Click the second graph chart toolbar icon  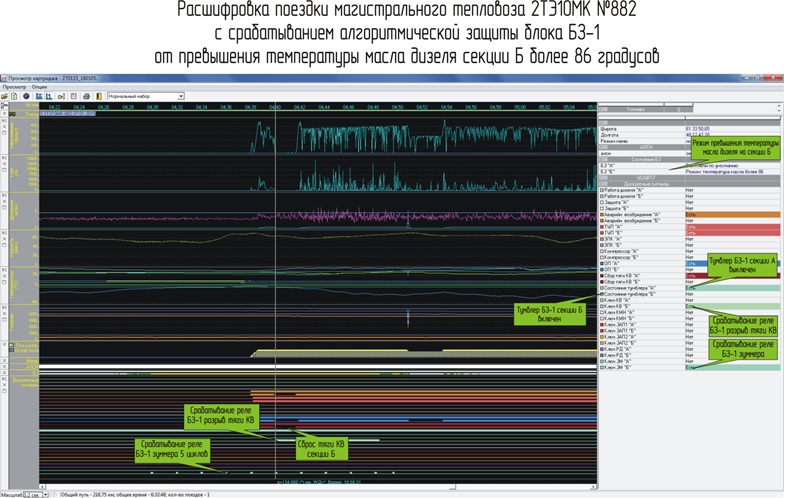[x=48, y=96]
